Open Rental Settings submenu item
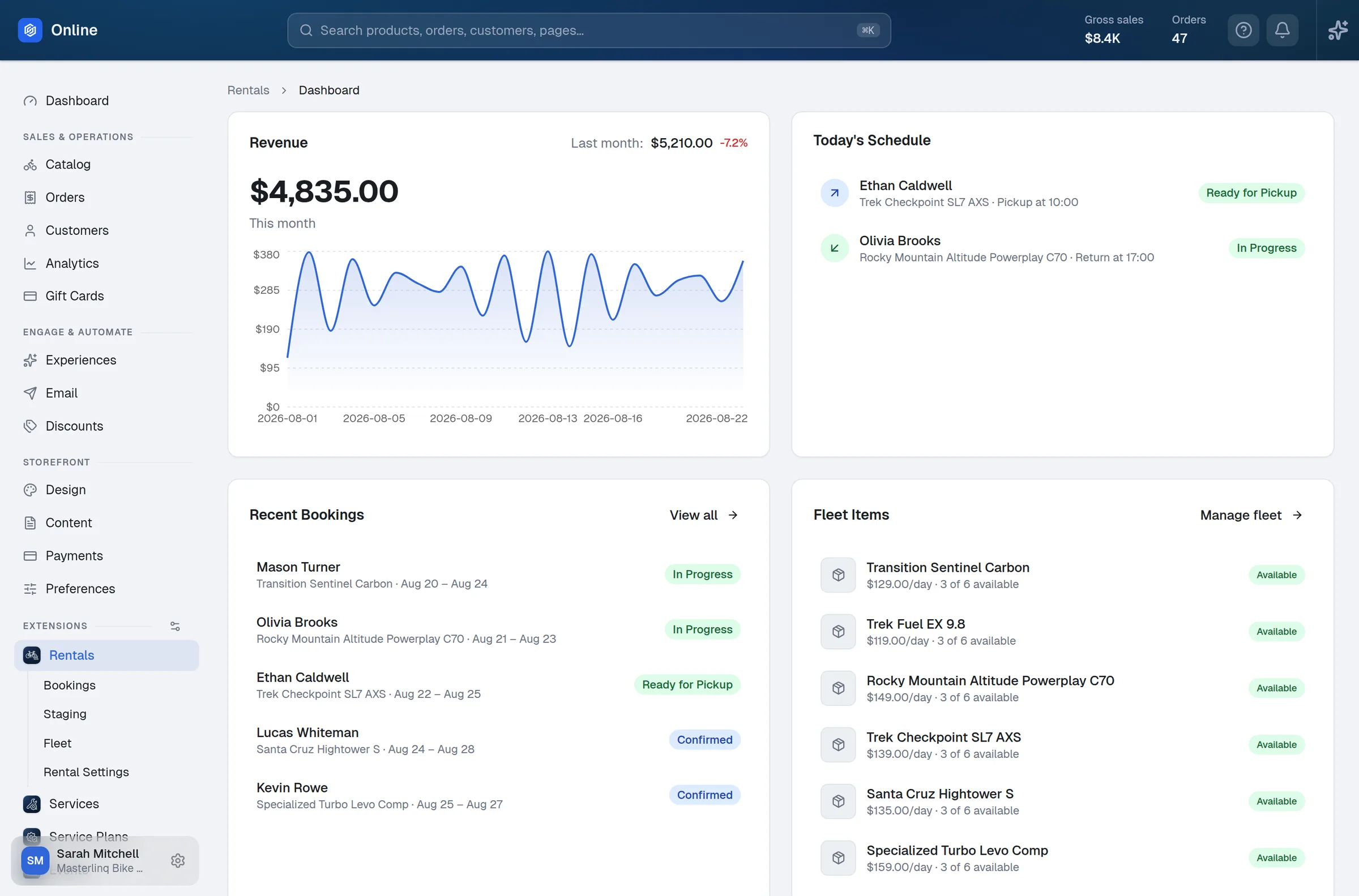This screenshot has width=1359, height=896. 86,772
